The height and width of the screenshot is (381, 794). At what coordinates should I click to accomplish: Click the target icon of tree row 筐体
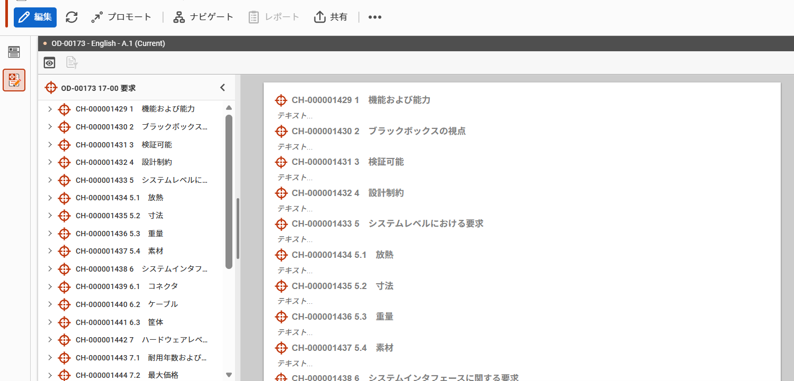click(64, 322)
